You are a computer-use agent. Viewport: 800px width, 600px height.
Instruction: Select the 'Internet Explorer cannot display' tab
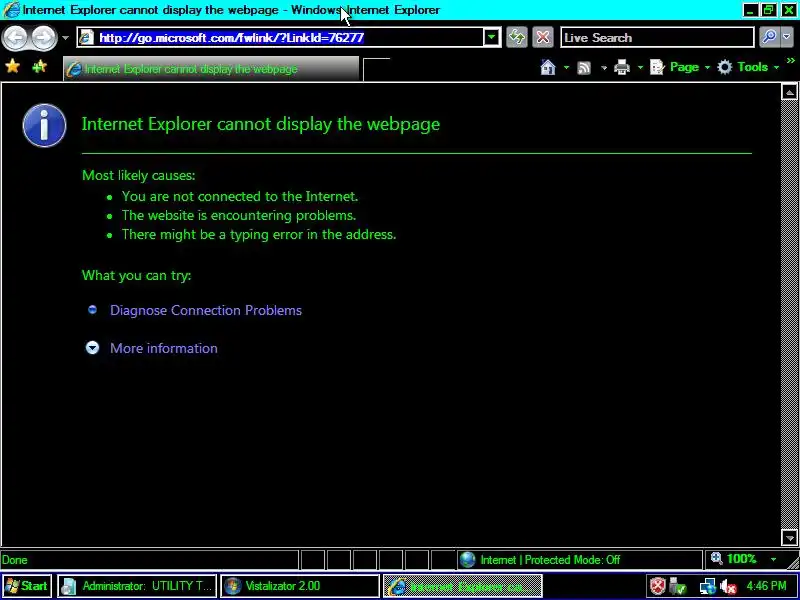click(x=211, y=69)
